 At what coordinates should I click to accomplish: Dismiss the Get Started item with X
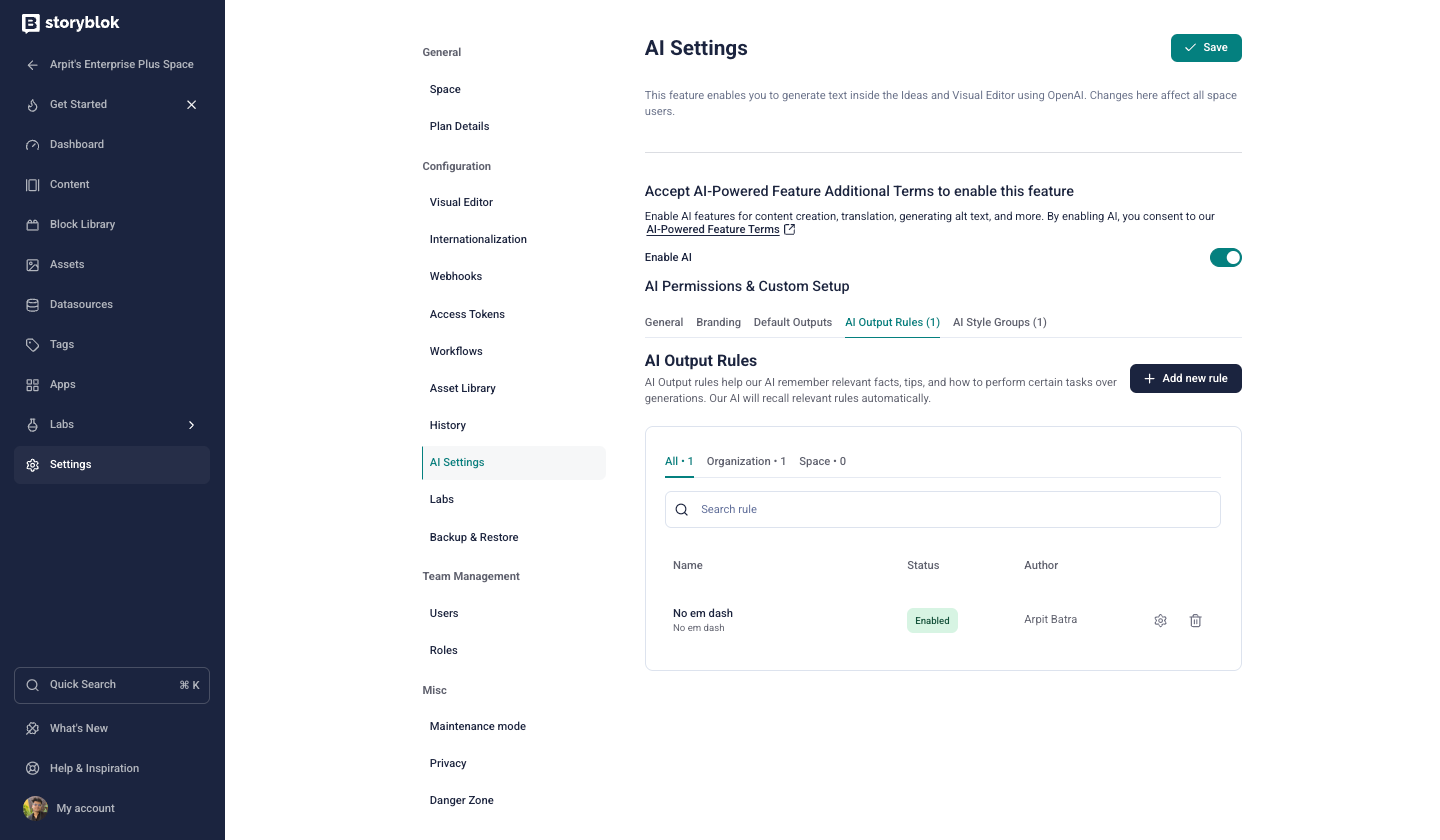coord(191,104)
